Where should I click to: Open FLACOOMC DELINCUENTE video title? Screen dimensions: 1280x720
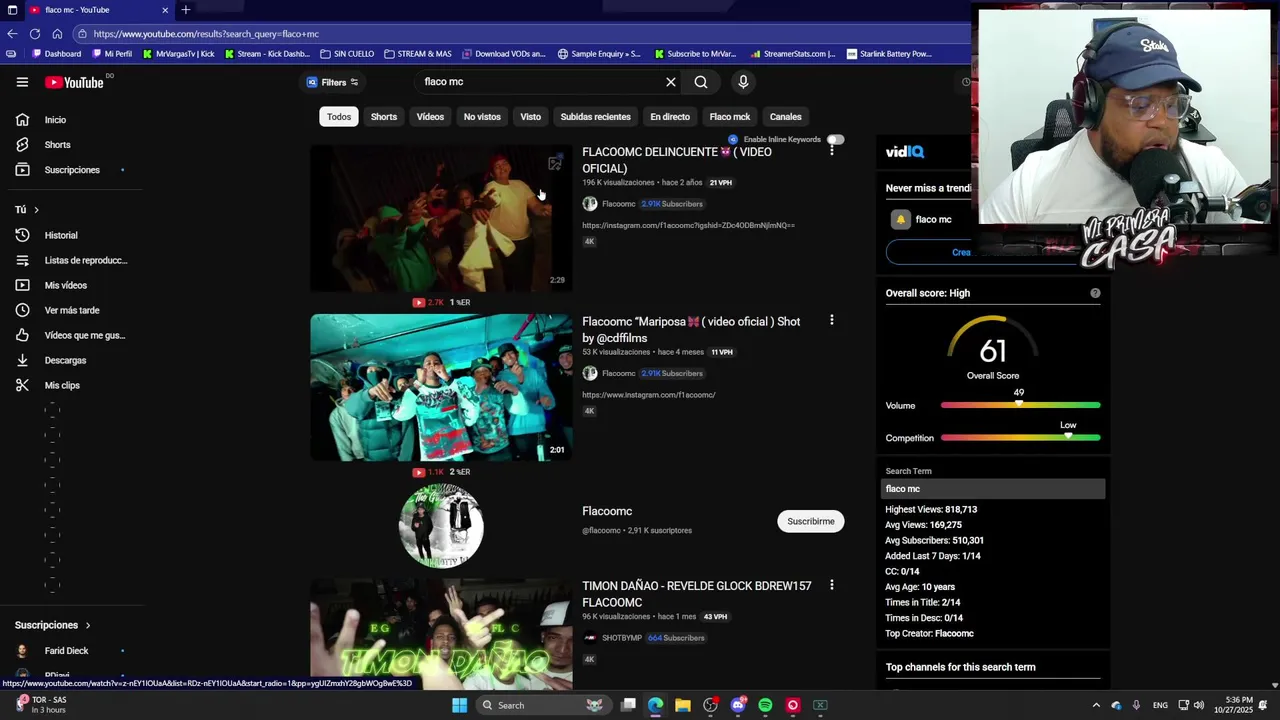tap(677, 160)
